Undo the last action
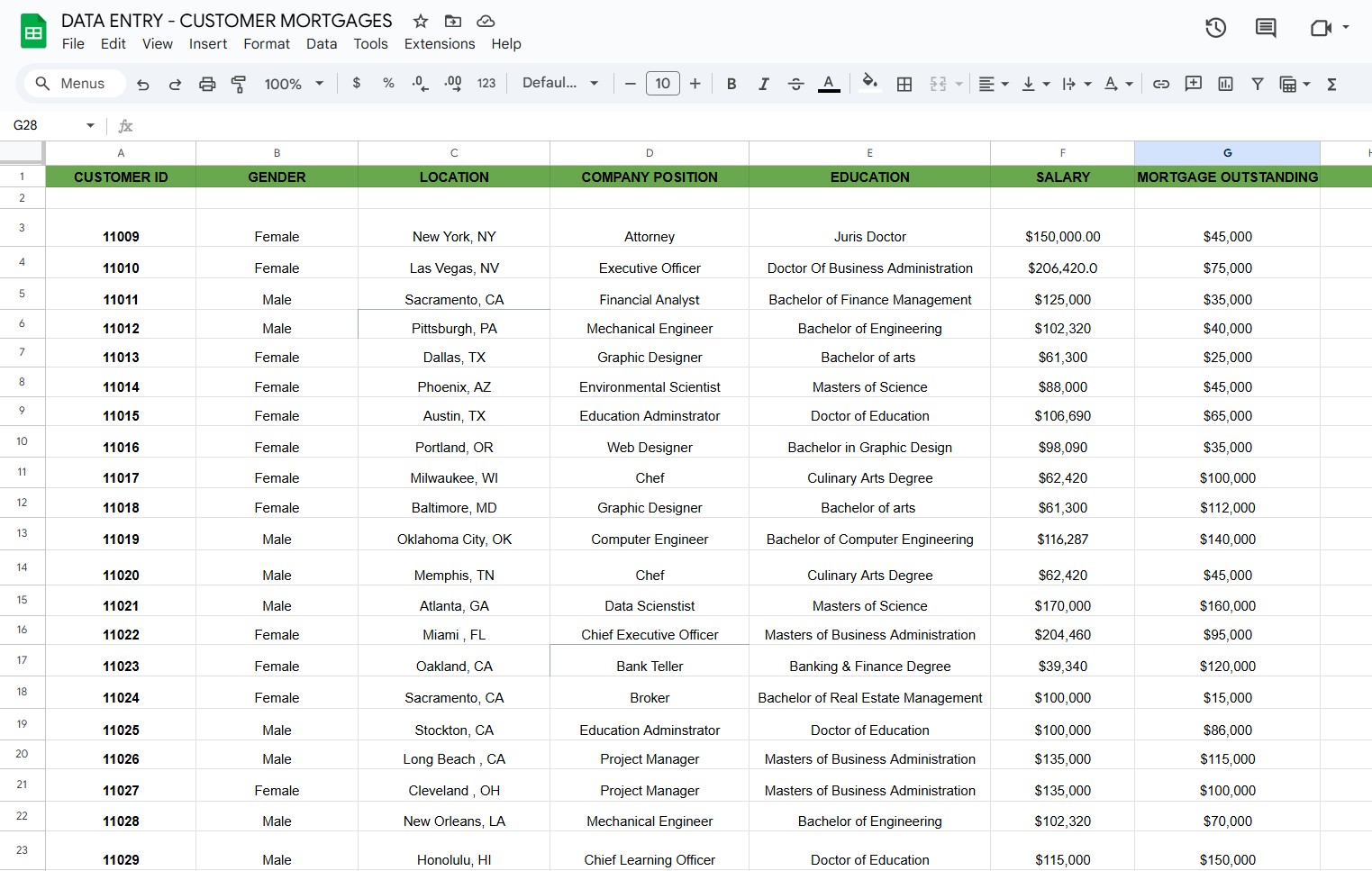 (143, 84)
